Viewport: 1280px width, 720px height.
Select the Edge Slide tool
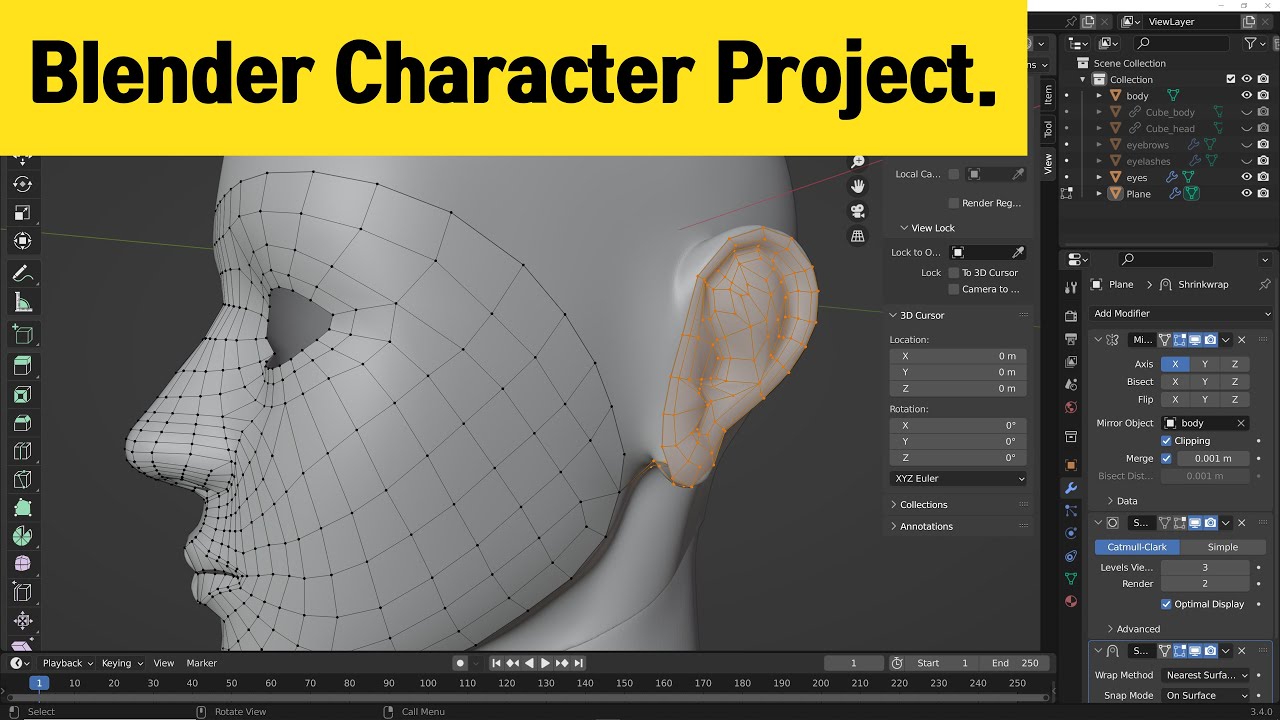pyautogui.click(x=22, y=592)
